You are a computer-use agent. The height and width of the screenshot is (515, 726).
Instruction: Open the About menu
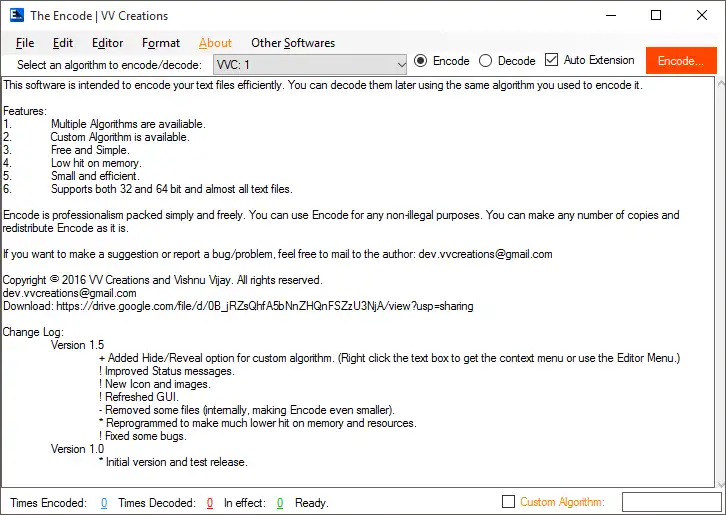(215, 43)
